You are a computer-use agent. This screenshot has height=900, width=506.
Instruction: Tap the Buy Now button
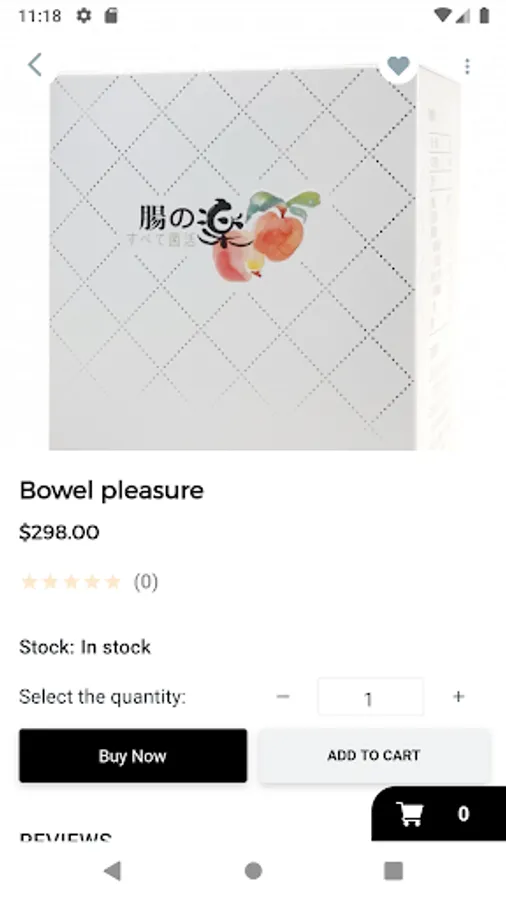click(x=133, y=755)
